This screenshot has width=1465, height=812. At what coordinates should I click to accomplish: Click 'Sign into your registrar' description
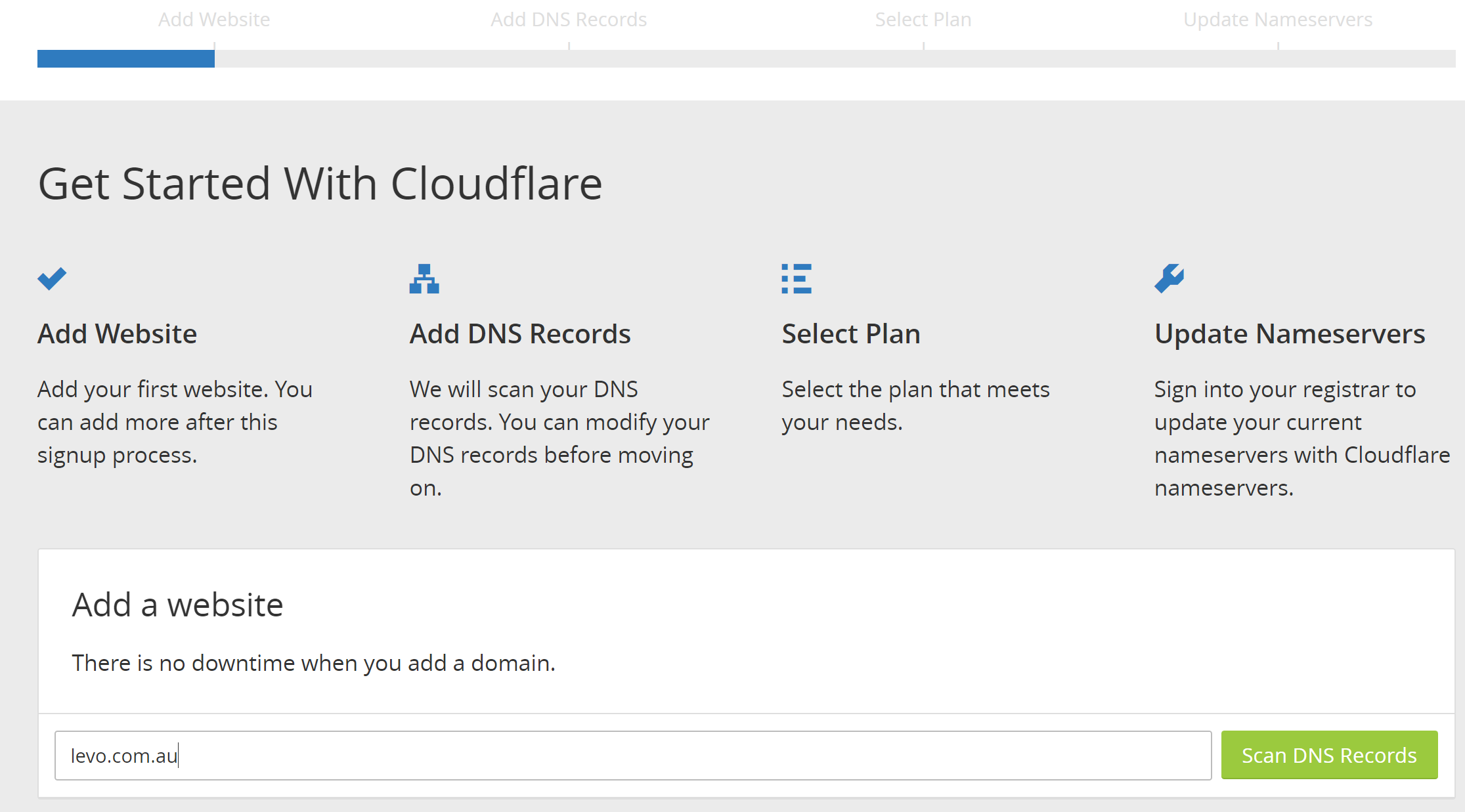click(x=1302, y=438)
